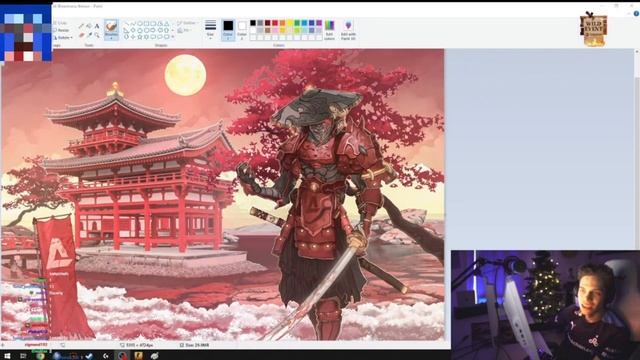Screen dimensions: 640x360
Task: Choose the Polygon shape
Action: [160, 24]
